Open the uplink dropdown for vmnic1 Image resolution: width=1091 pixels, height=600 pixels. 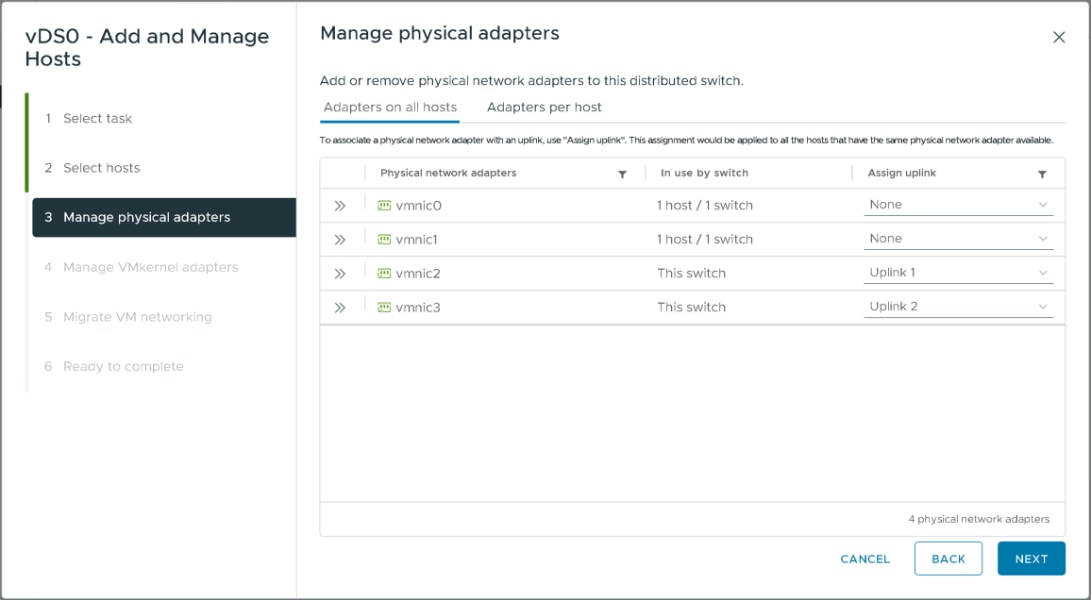point(958,239)
